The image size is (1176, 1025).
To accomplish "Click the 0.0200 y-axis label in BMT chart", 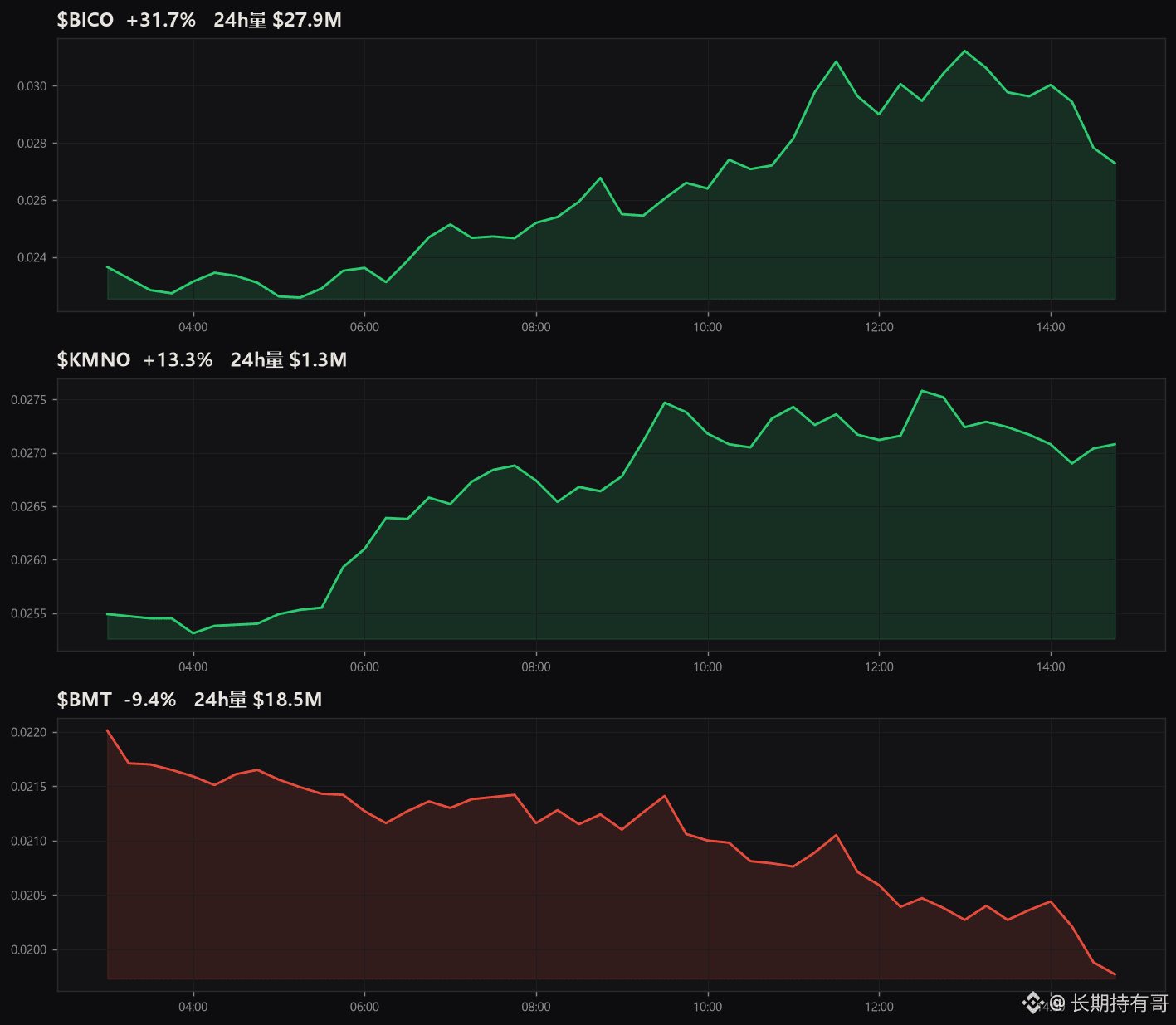I will pyautogui.click(x=29, y=950).
